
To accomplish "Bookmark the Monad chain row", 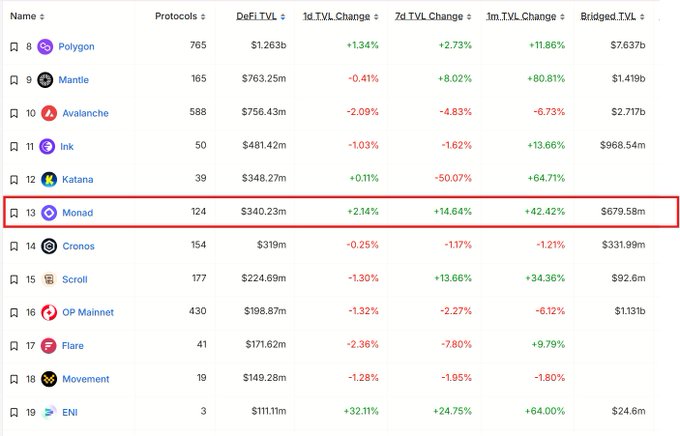I will click(14, 213).
